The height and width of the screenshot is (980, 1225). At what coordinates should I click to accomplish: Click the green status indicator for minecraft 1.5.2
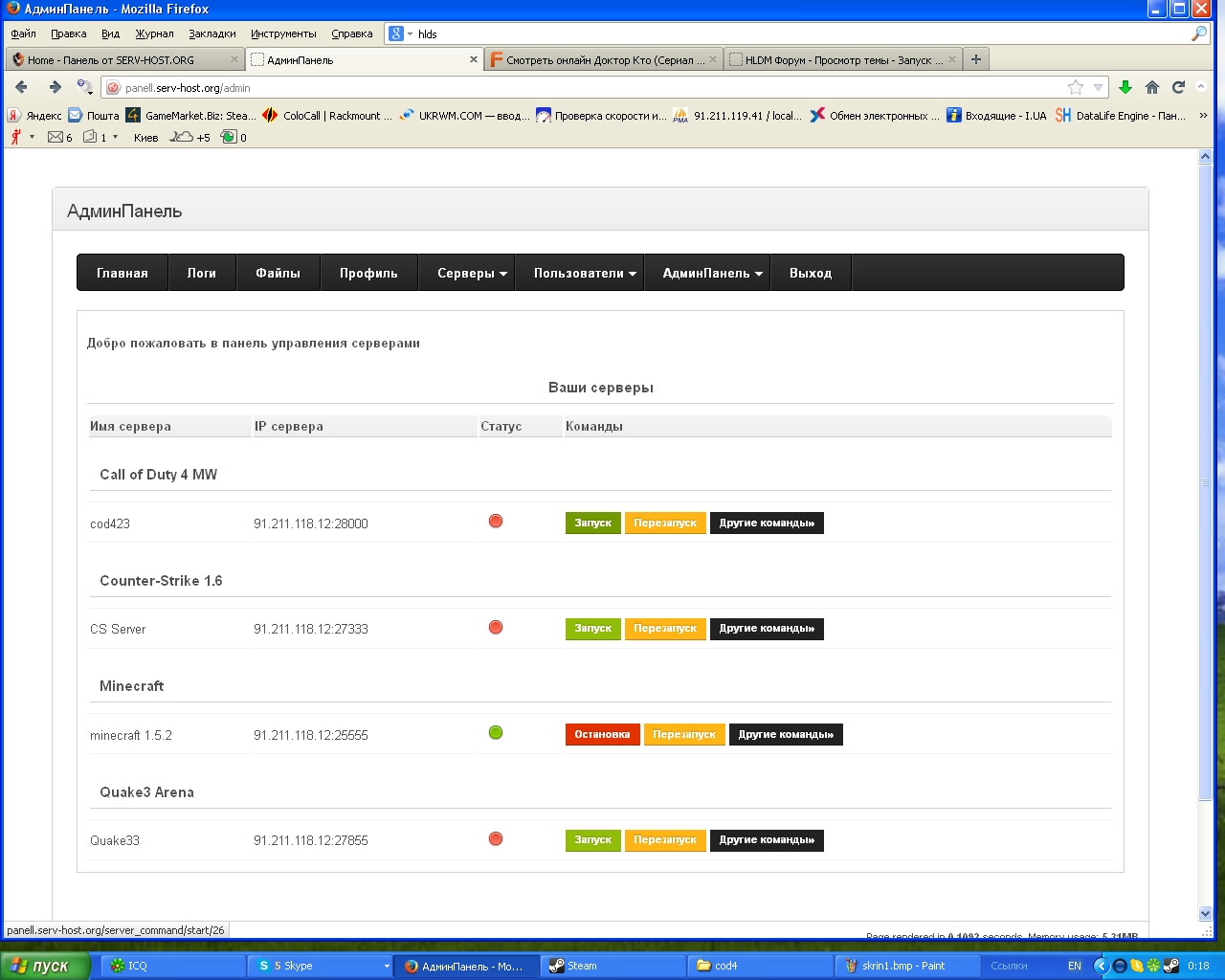pyautogui.click(x=496, y=733)
